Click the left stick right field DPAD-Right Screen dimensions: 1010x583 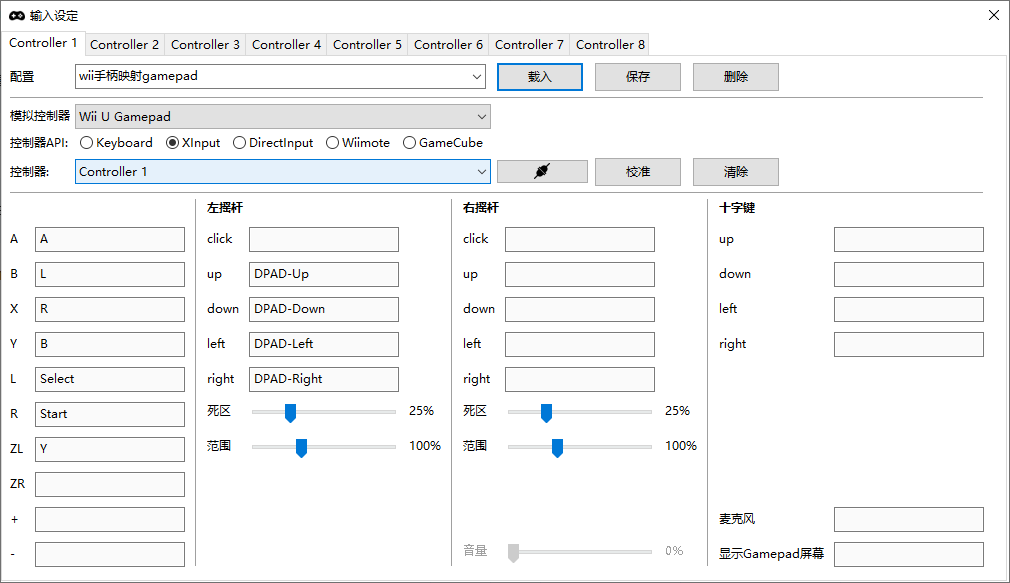click(324, 379)
